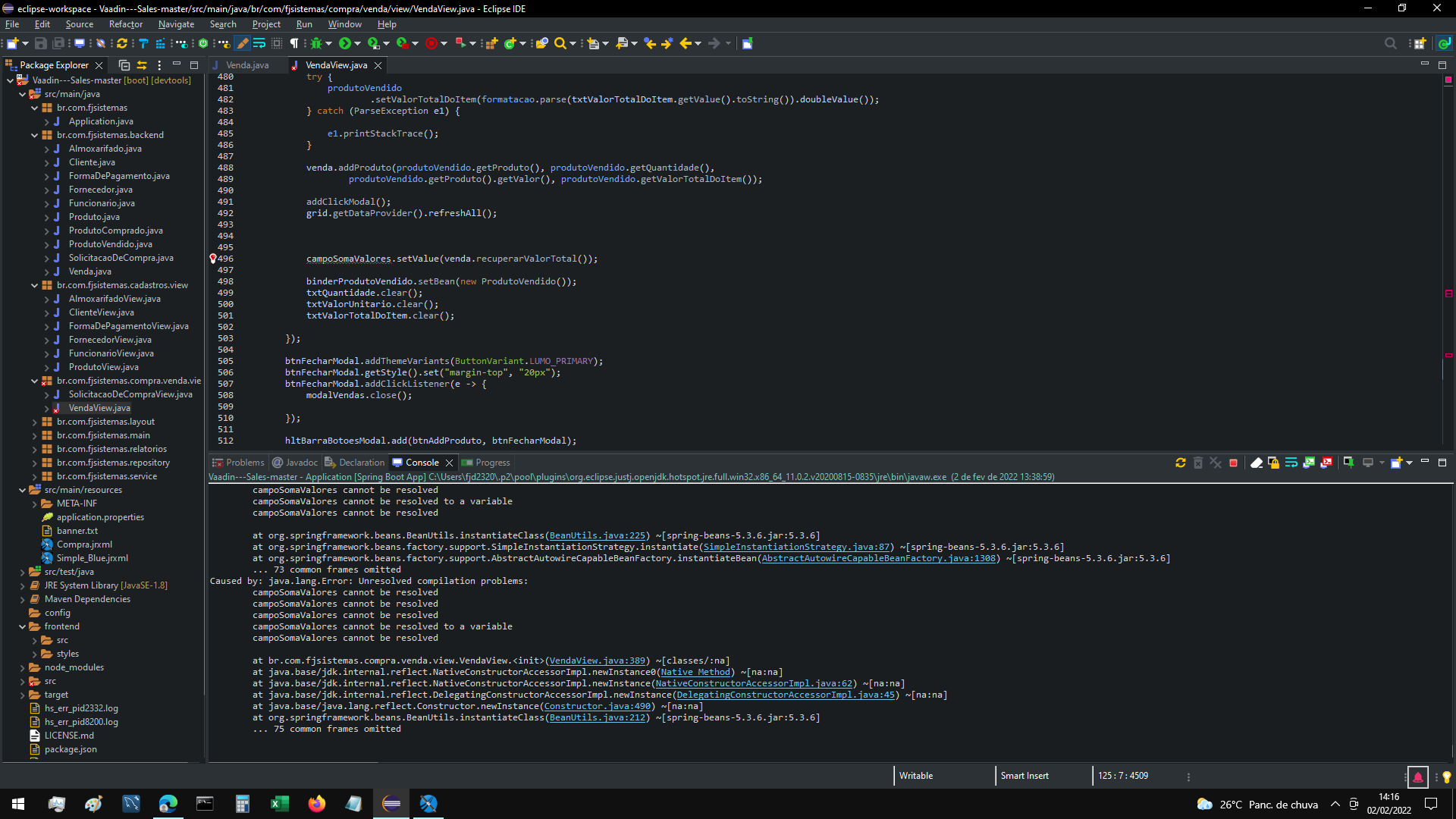Select ProdutoVendido.java in Package Explorer
The width and height of the screenshot is (1456, 819).
[x=110, y=244]
